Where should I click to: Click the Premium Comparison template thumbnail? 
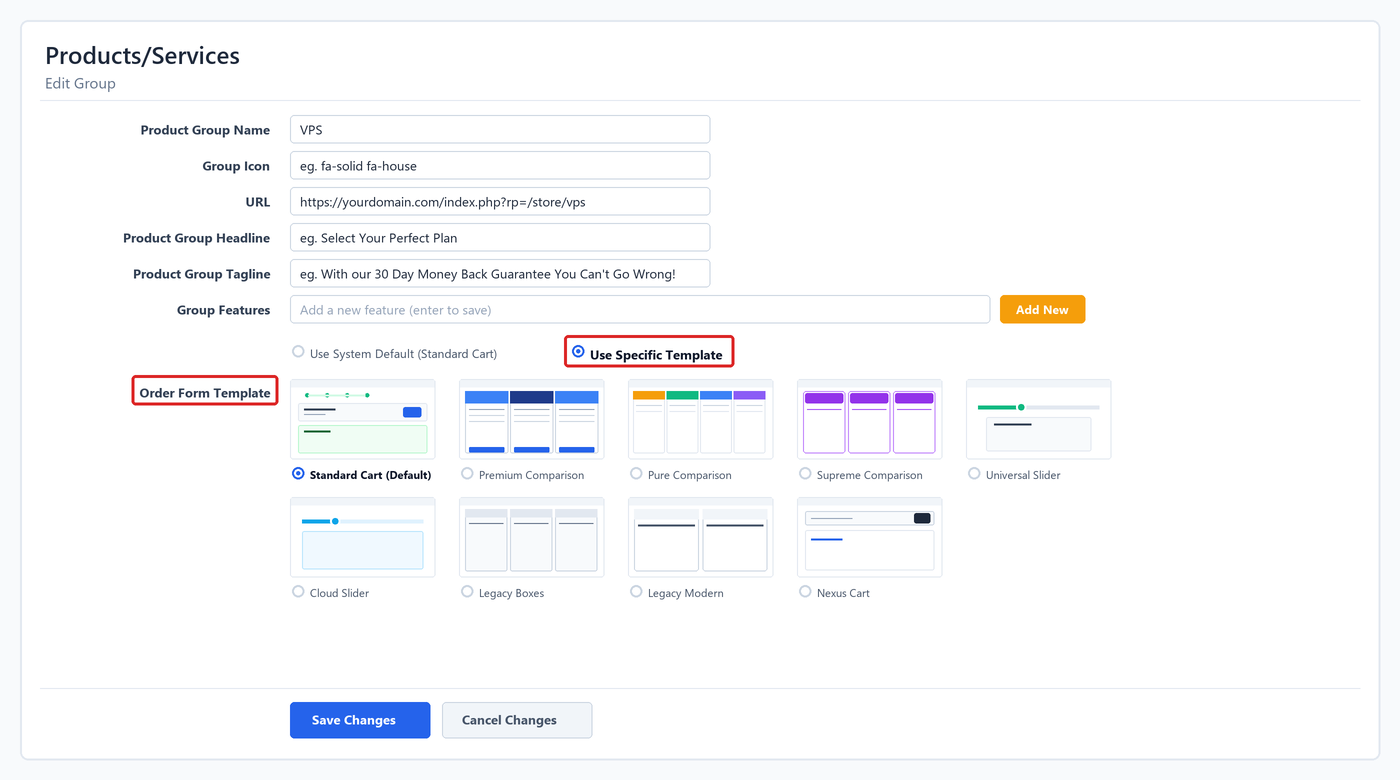tap(532, 420)
